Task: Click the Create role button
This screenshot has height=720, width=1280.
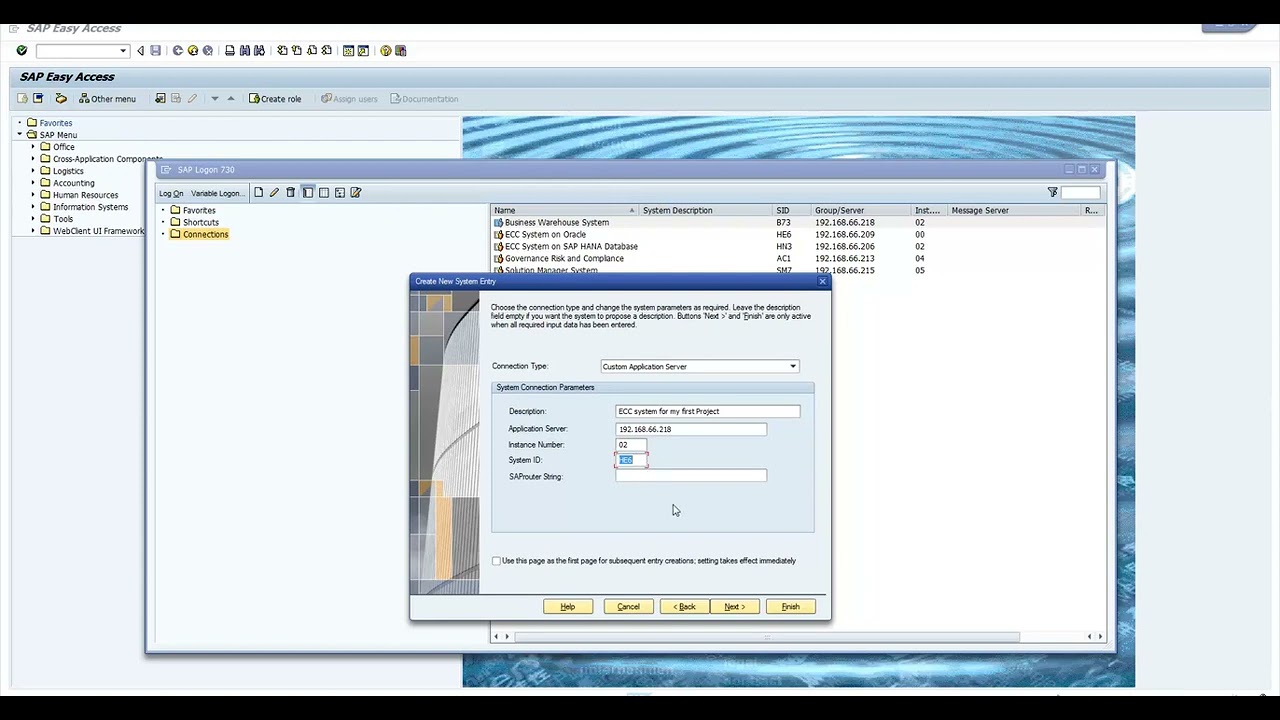Action: [x=275, y=98]
